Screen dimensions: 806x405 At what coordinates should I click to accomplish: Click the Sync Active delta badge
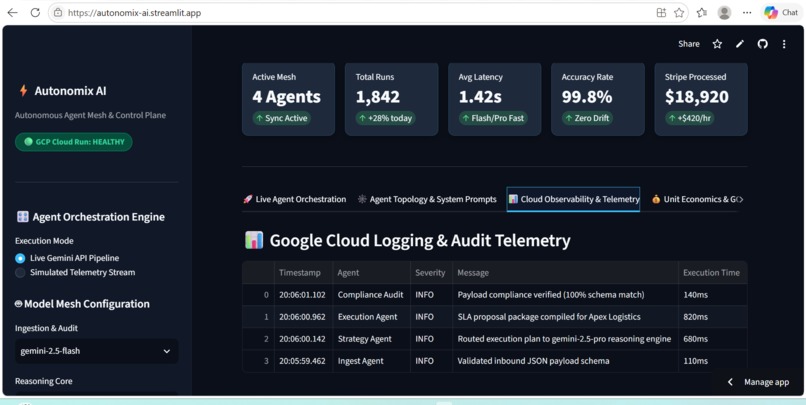click(x=281, y=118)
